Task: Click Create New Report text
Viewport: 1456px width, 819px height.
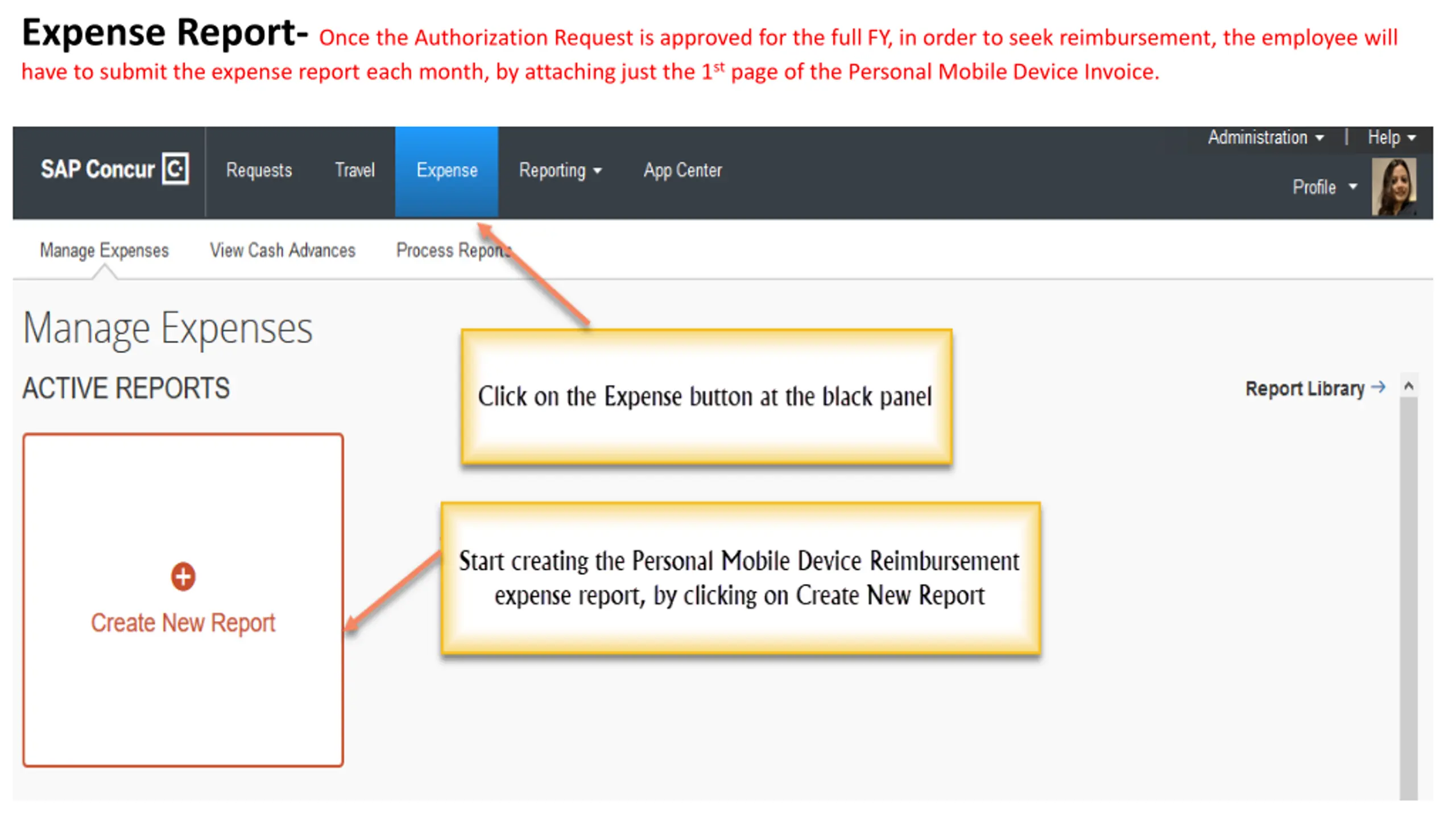Action: point(183,623)
